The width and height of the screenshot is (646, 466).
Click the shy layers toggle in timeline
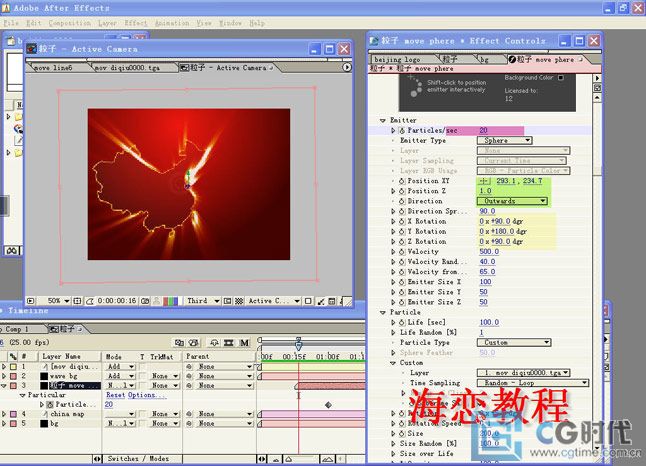(214, 342)
